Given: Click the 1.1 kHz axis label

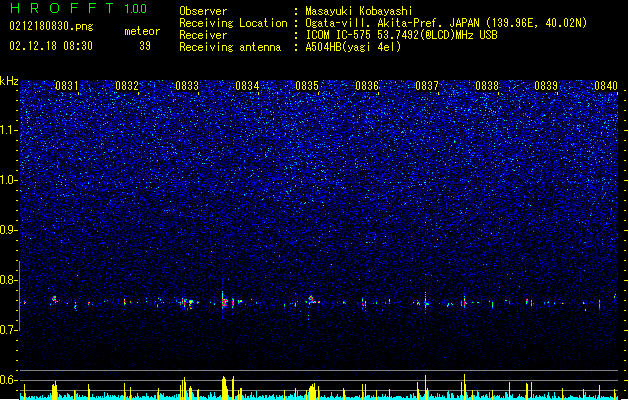Looking at the screenshot, I should (x=9, y=130).
